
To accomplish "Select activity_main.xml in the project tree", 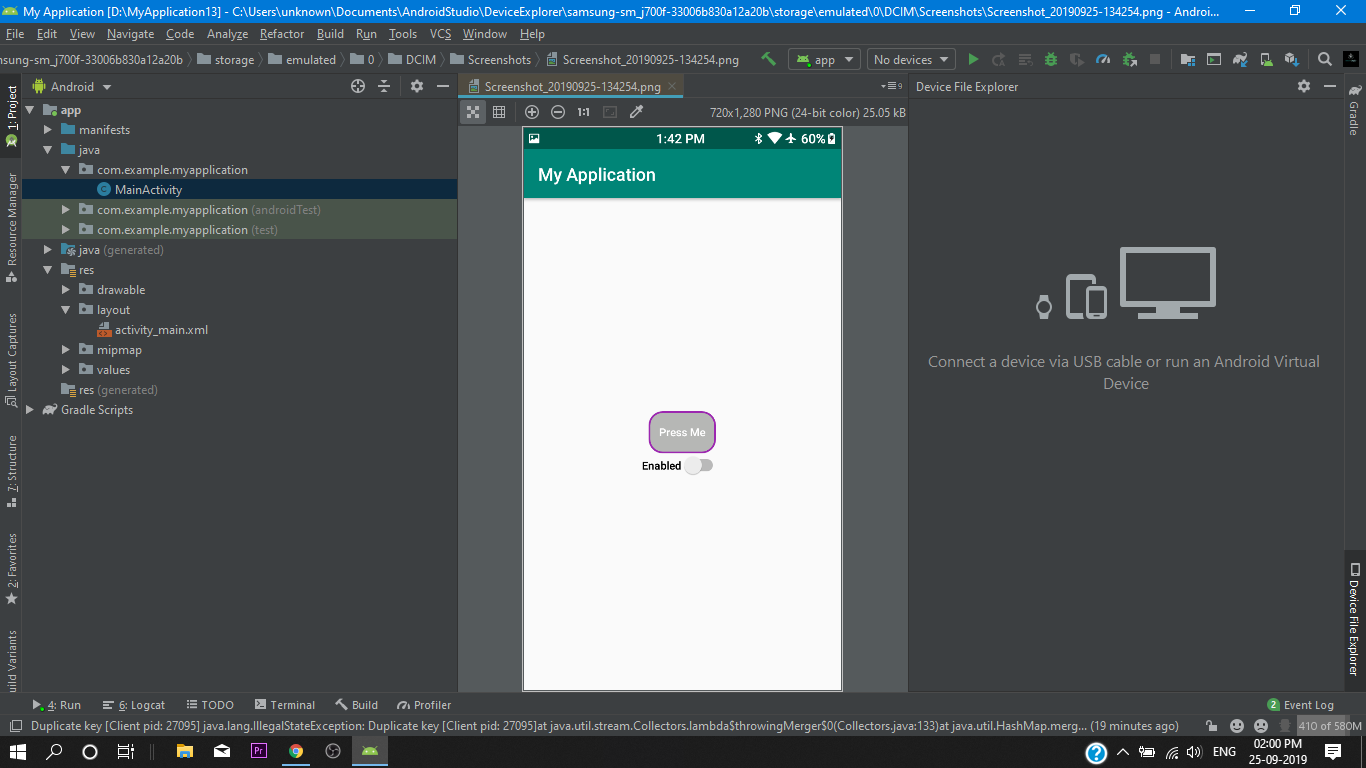I will click(x=160, y=330).
